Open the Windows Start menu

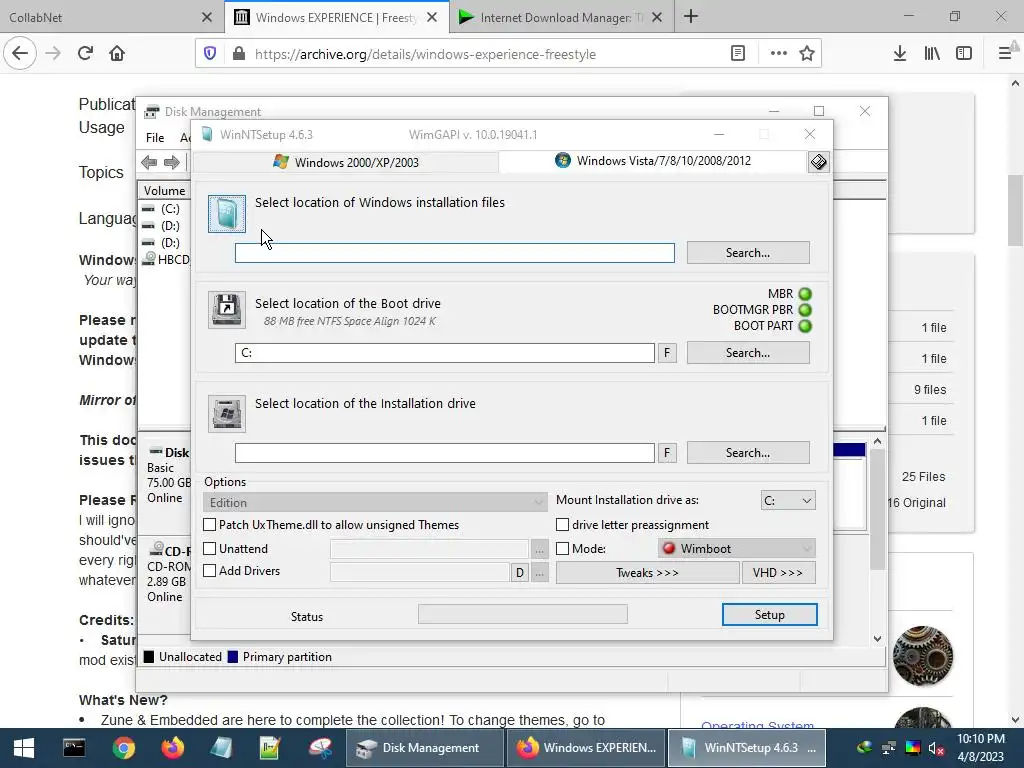(24, 748)
